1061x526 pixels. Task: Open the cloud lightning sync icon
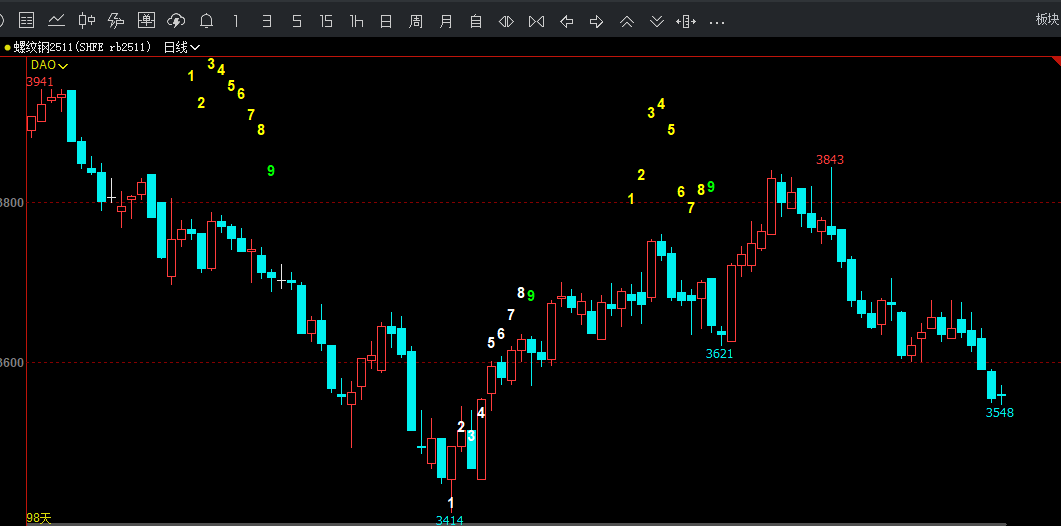point(176,21)
